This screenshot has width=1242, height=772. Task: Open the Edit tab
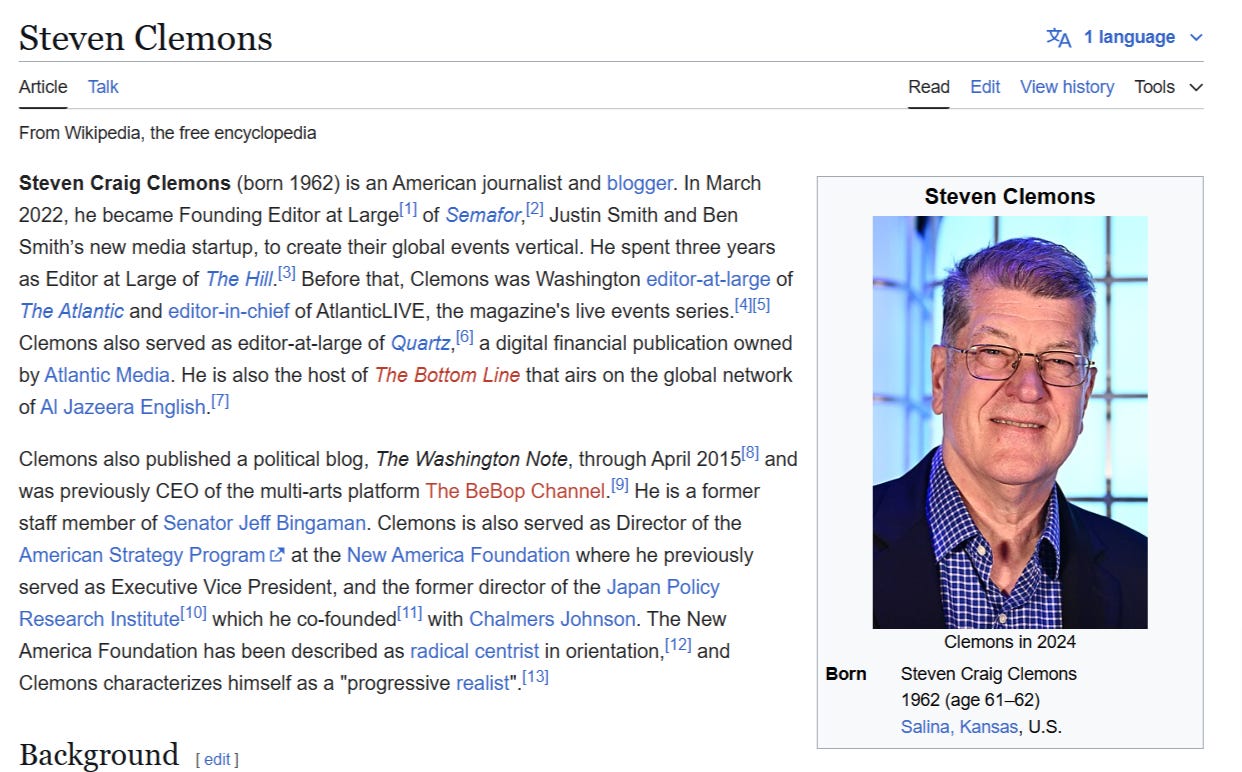(x=985, y=87)
